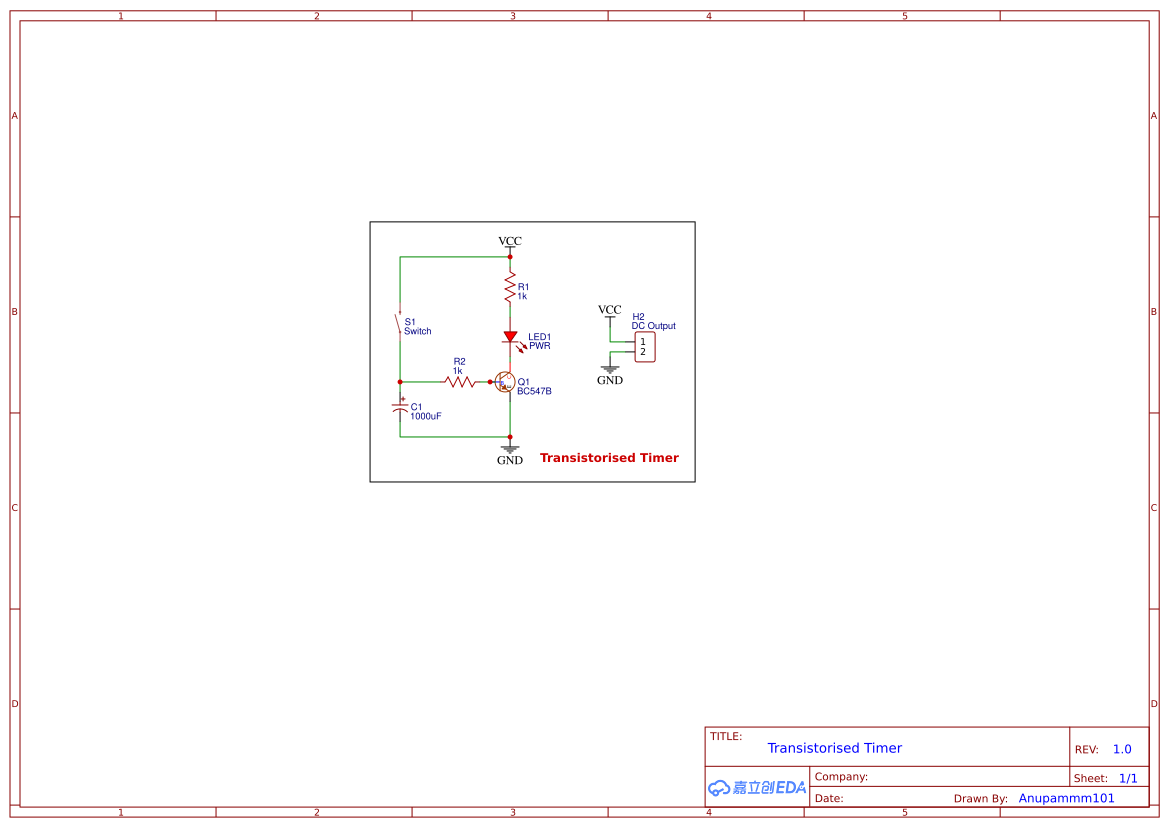Click the VCC label above the H2 connector
1170x828 pixels.
click(609, 310)
